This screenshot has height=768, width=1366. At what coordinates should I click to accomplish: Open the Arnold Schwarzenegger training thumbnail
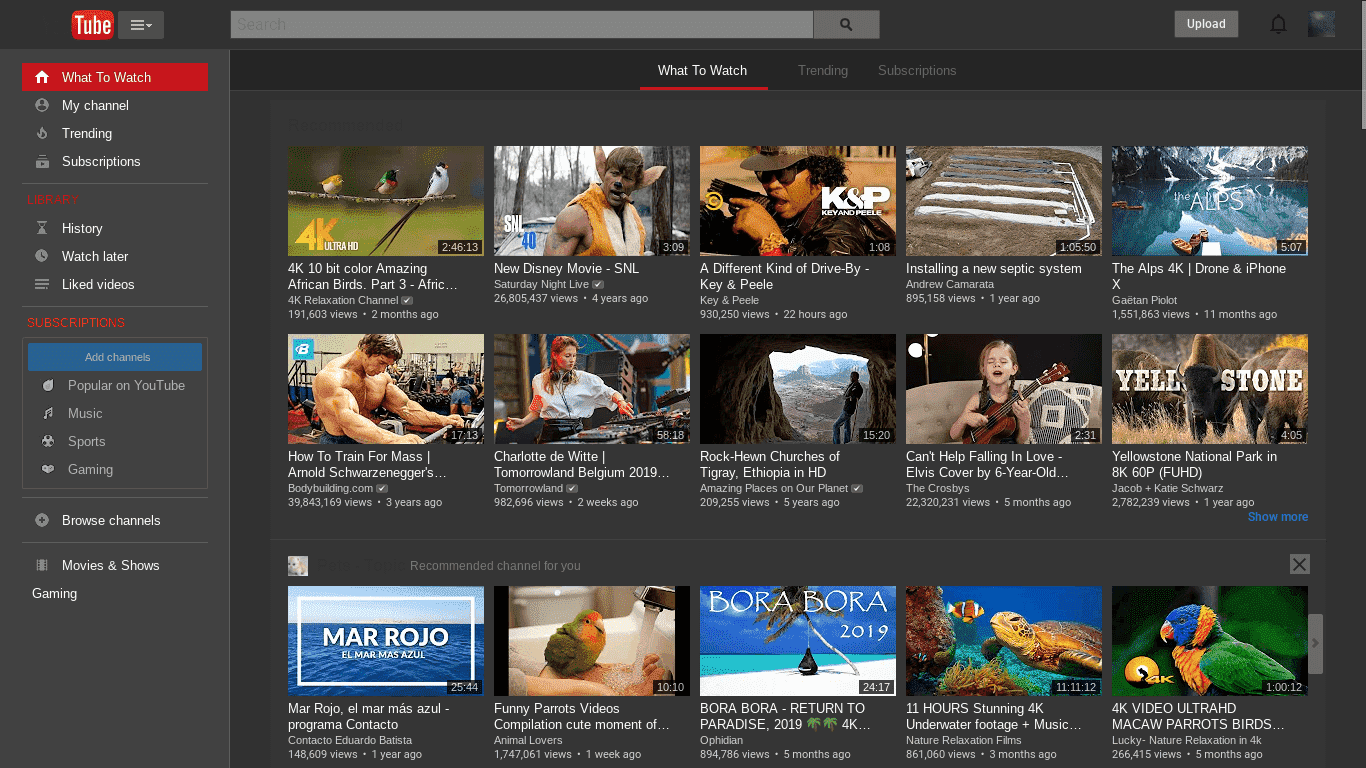coord(386,389)
